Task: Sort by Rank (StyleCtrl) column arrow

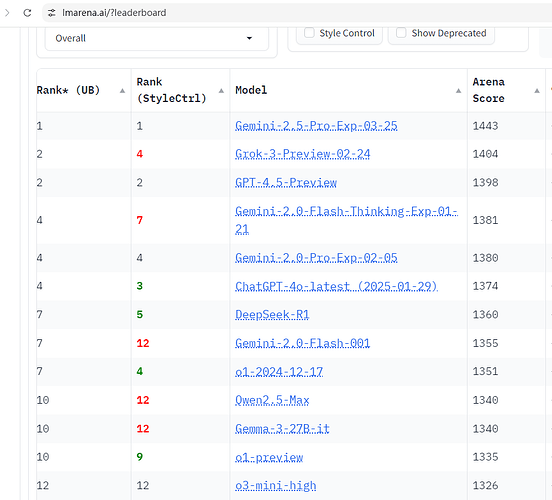Action: pyautogui.click(x=221, y=91)
